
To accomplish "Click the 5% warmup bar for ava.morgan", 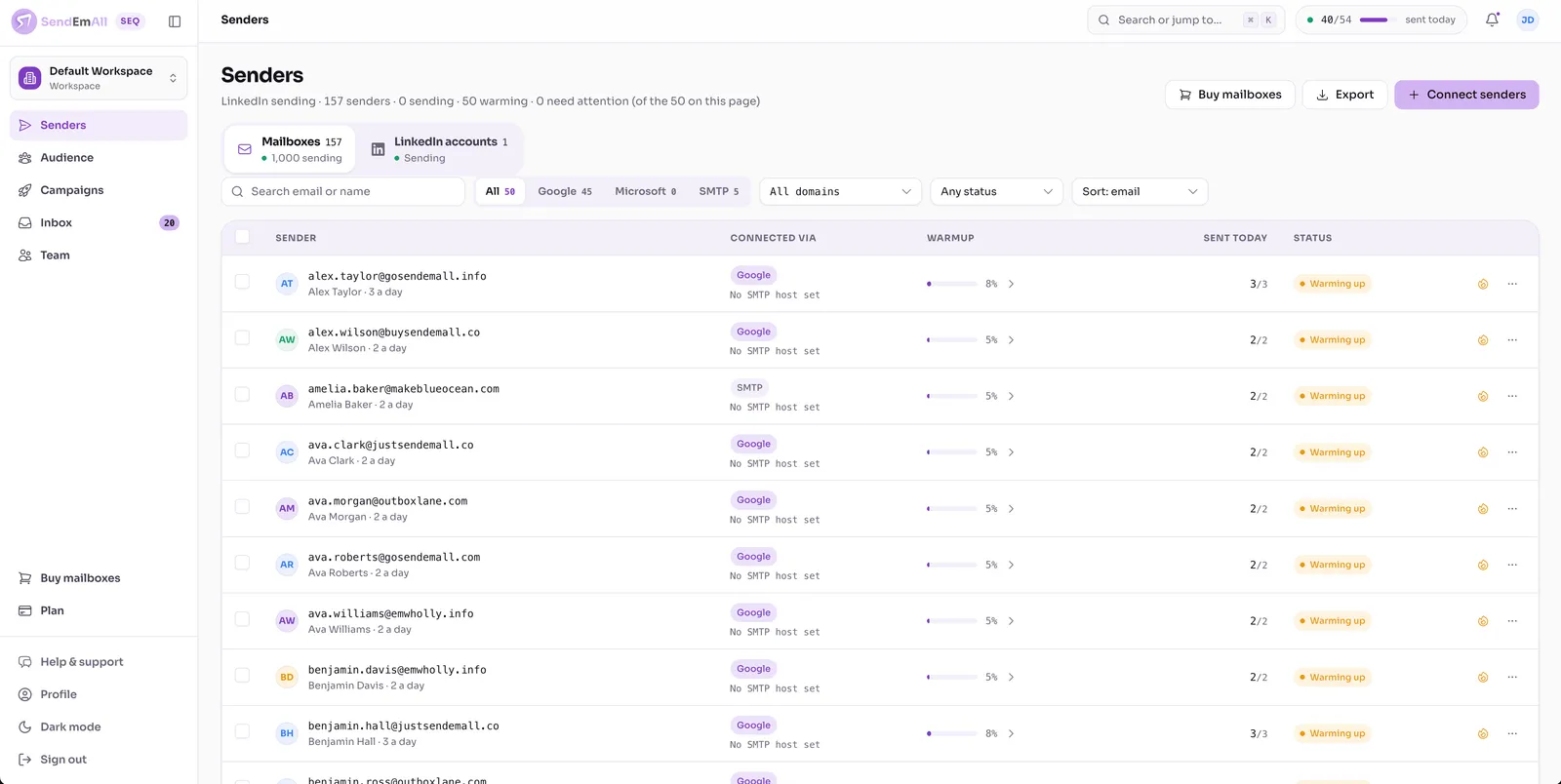I will (x=951, y=509).
